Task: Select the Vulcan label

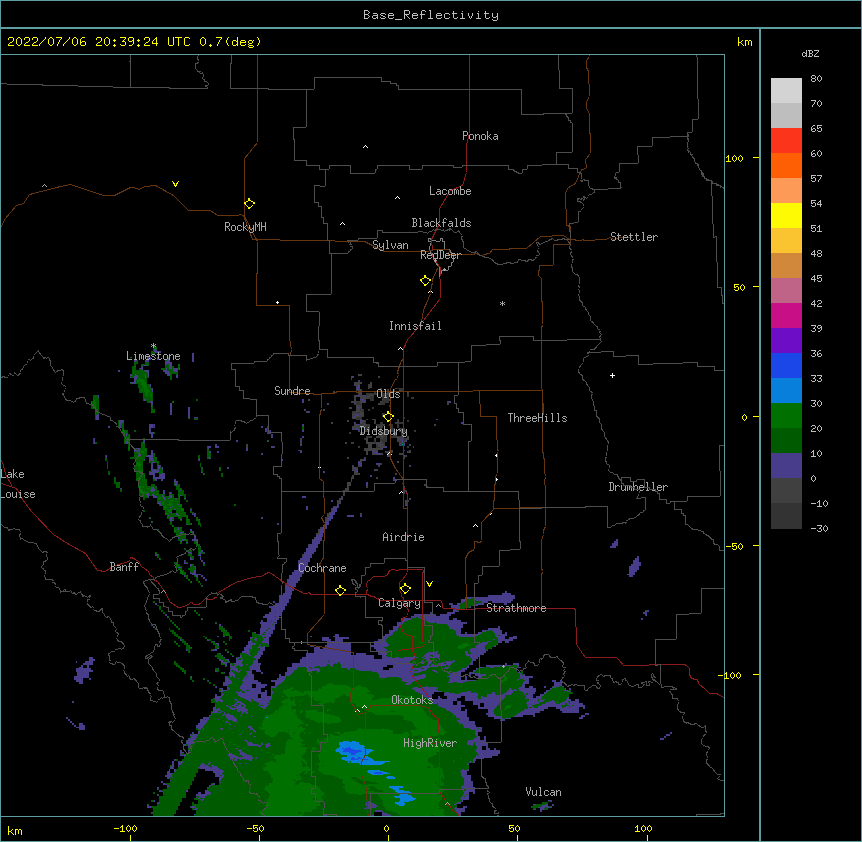Action: click(543, 792)
